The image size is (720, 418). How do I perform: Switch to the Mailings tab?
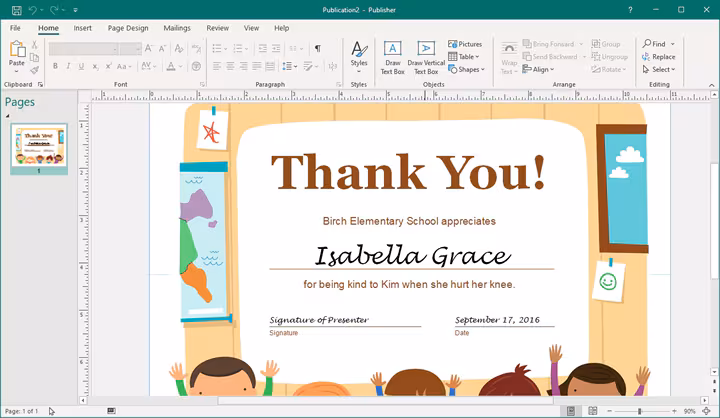177,28
